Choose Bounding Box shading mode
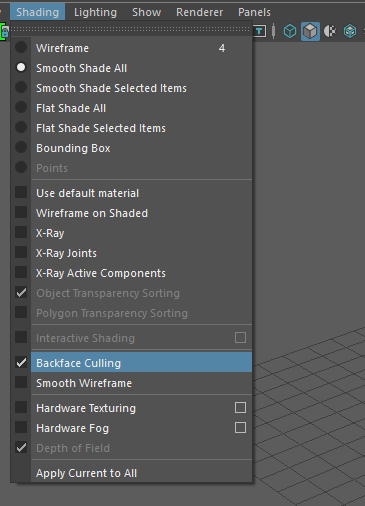The image size is (365, 506). [132, 148]
